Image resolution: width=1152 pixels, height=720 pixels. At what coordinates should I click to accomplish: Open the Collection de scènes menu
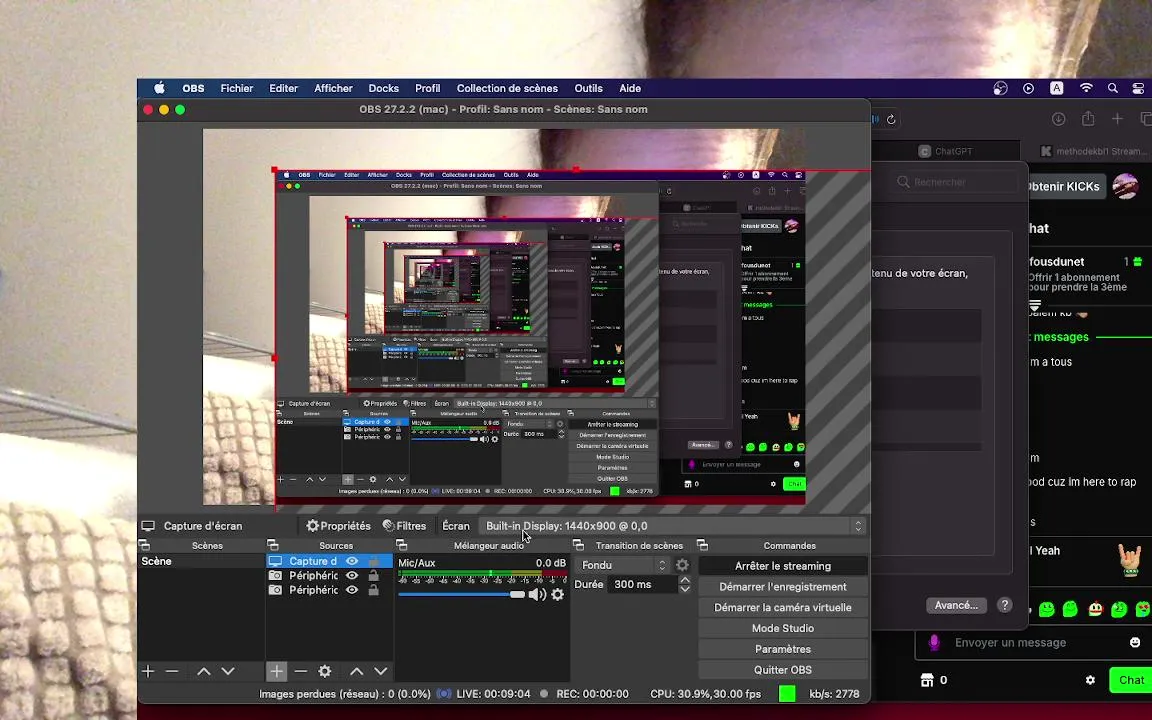pos(507,88)
